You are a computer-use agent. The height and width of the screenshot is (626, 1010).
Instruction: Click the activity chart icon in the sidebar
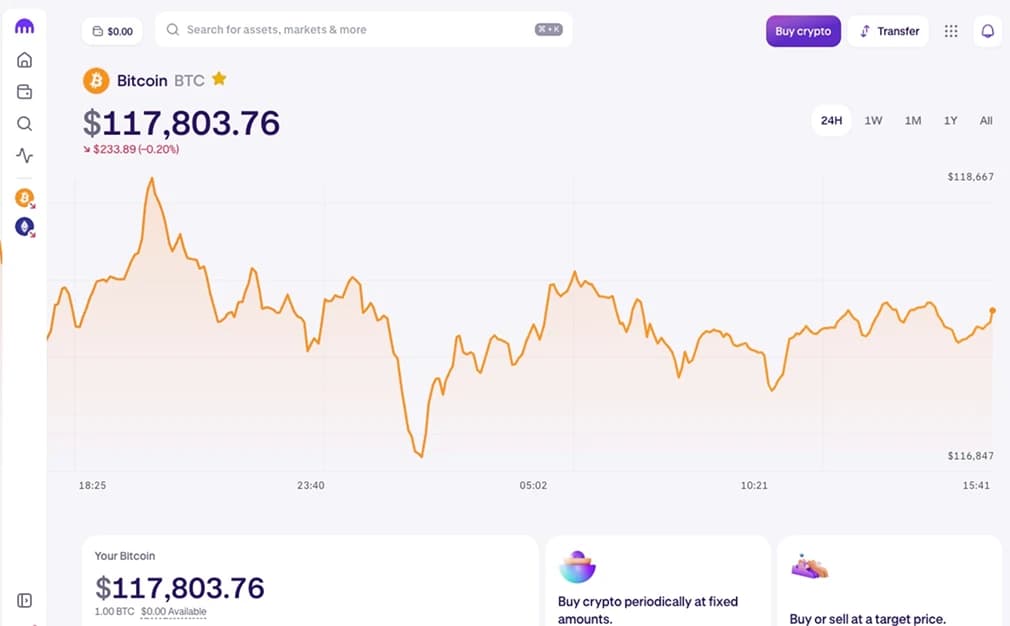[24, 155]
